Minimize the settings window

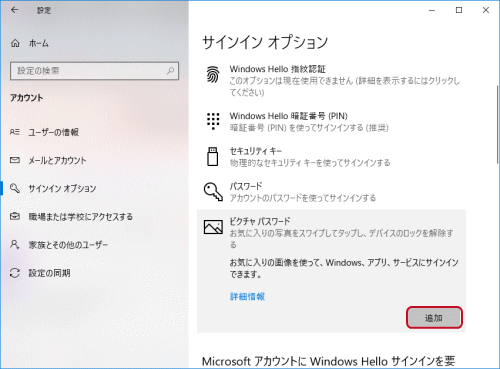tap(432, 10)
